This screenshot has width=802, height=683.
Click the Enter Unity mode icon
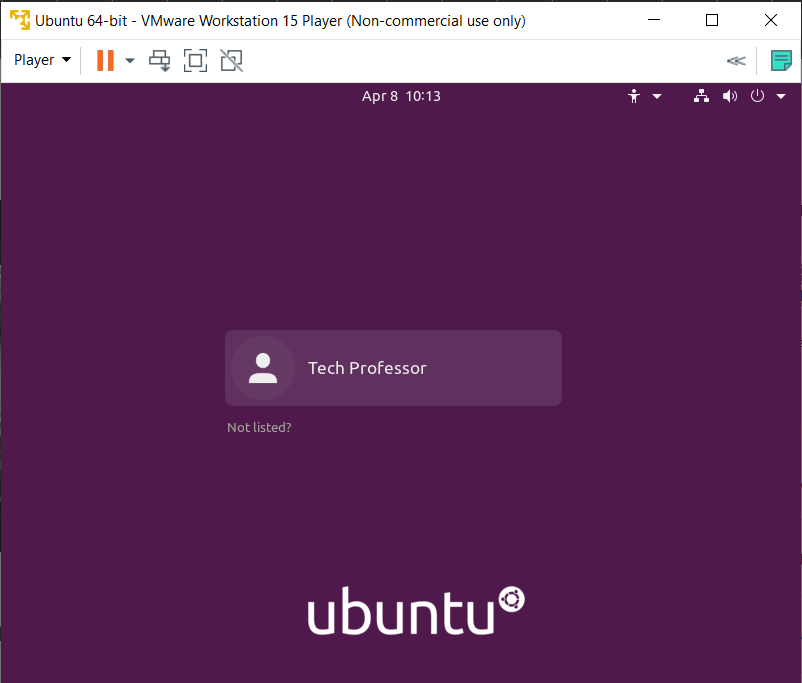[231, 60]
